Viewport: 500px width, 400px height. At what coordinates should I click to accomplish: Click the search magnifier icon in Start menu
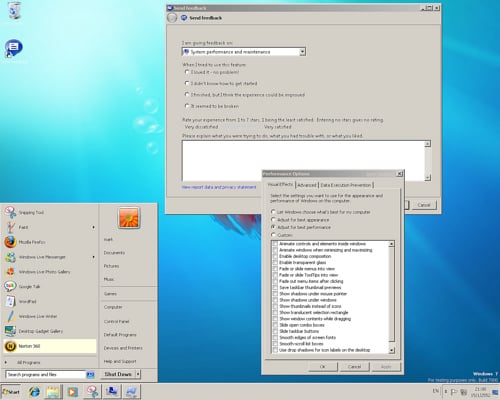[x=90, y=375]
